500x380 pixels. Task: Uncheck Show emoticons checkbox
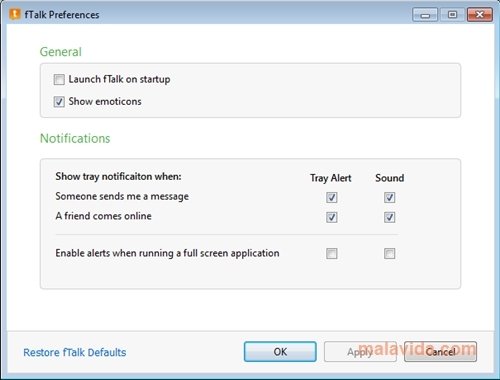(x=59, y=101)
